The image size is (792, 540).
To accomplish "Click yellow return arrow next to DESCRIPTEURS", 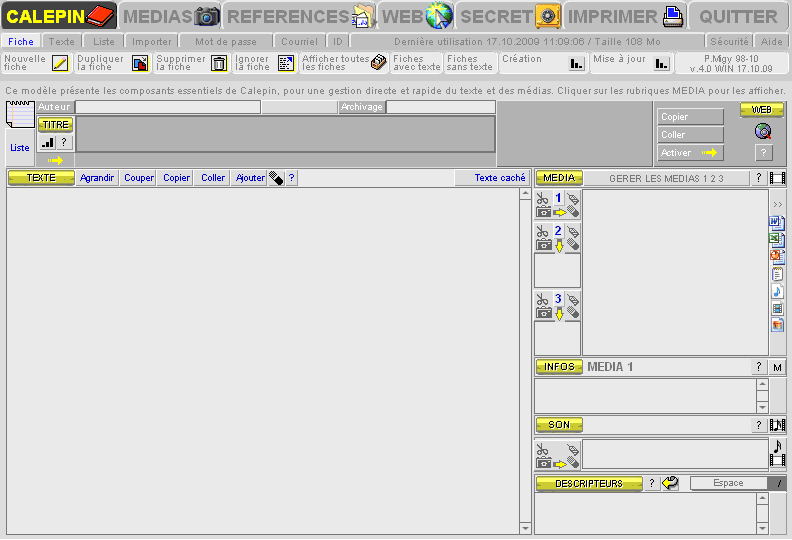I will pyautogui.click(x=670, y=483).
